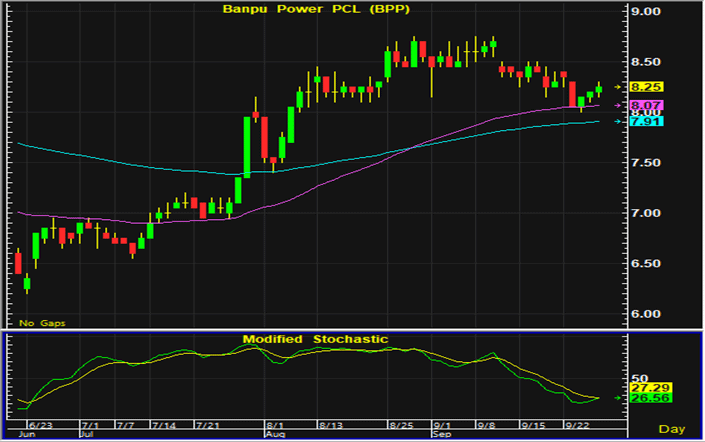This screenshot has width=705, height=442.
Task: Click the Sep month label
Action: 440,436
